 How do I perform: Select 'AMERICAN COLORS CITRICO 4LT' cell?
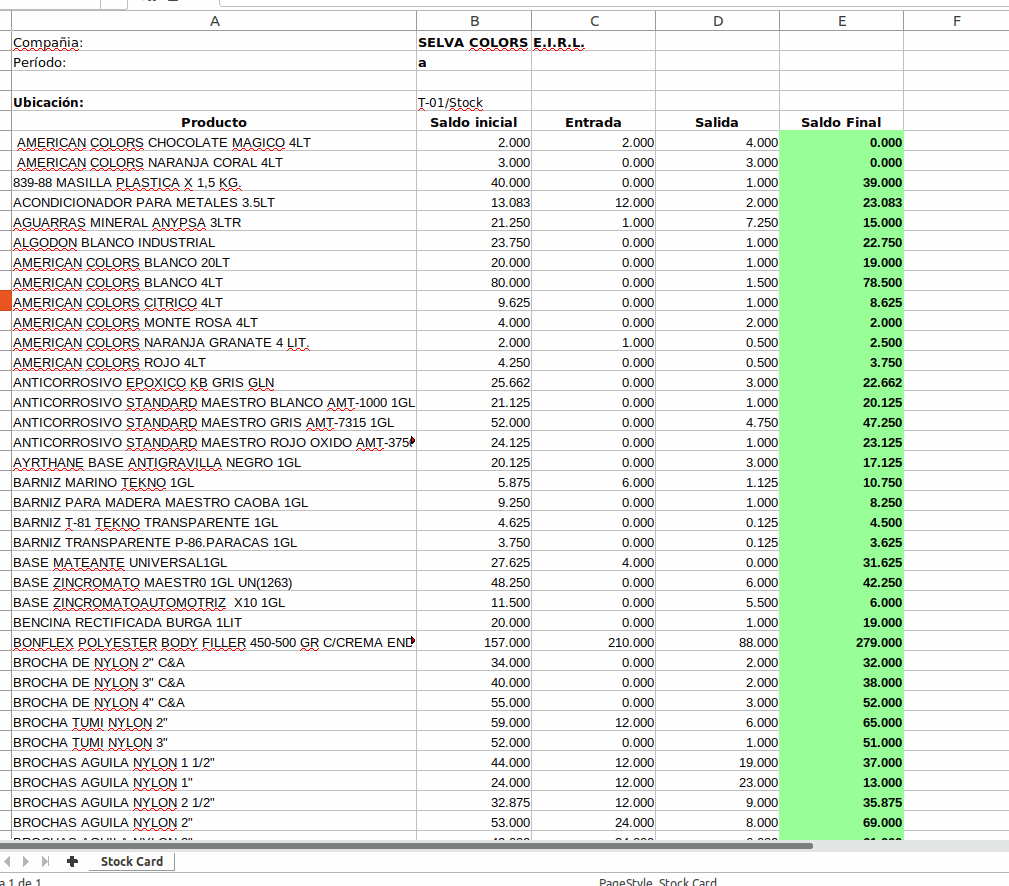click(x=214, y=302)
